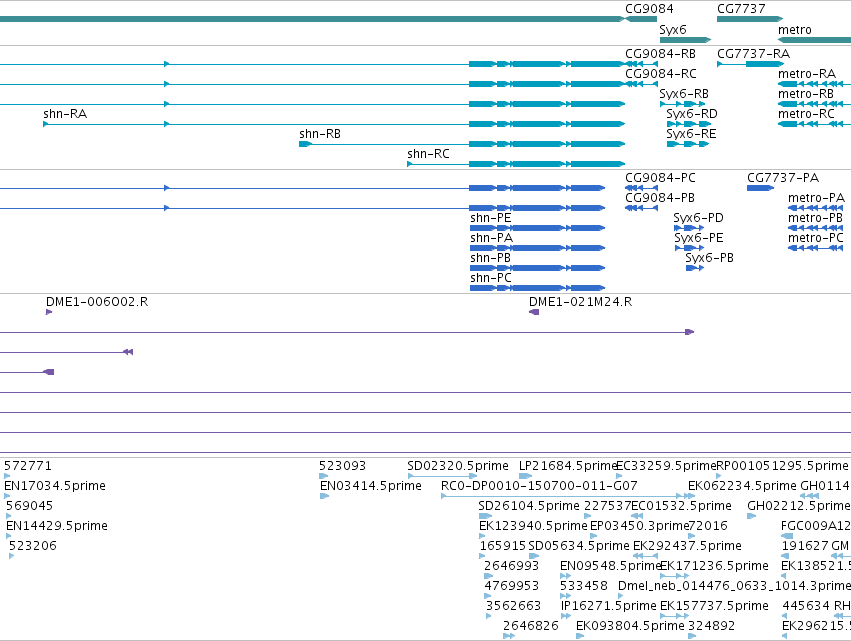Select the CG7737-RA transcript
Screen dimensions: 851x641
(x=750, y=64)
